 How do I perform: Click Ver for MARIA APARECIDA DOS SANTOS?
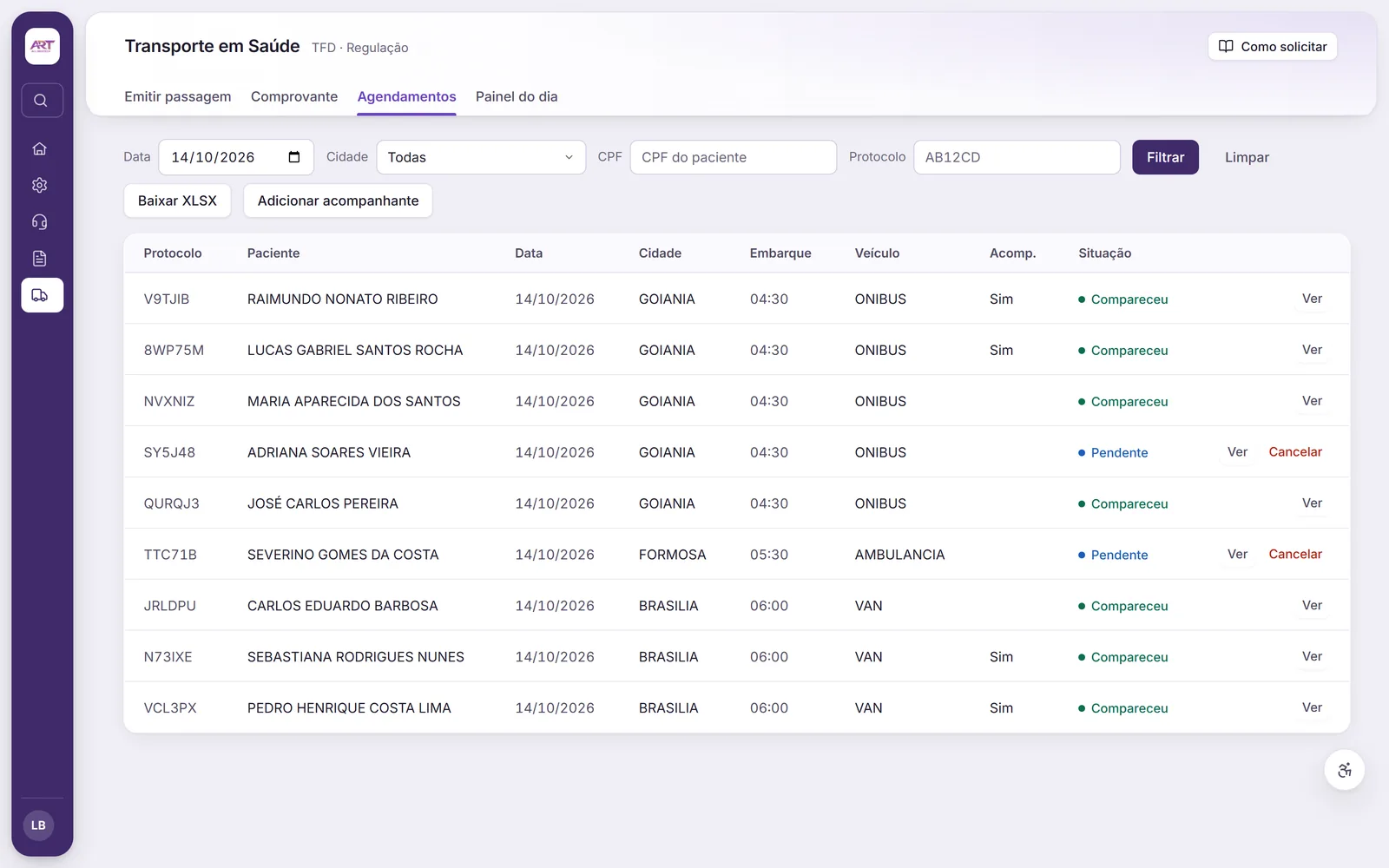click(1312, 401)
